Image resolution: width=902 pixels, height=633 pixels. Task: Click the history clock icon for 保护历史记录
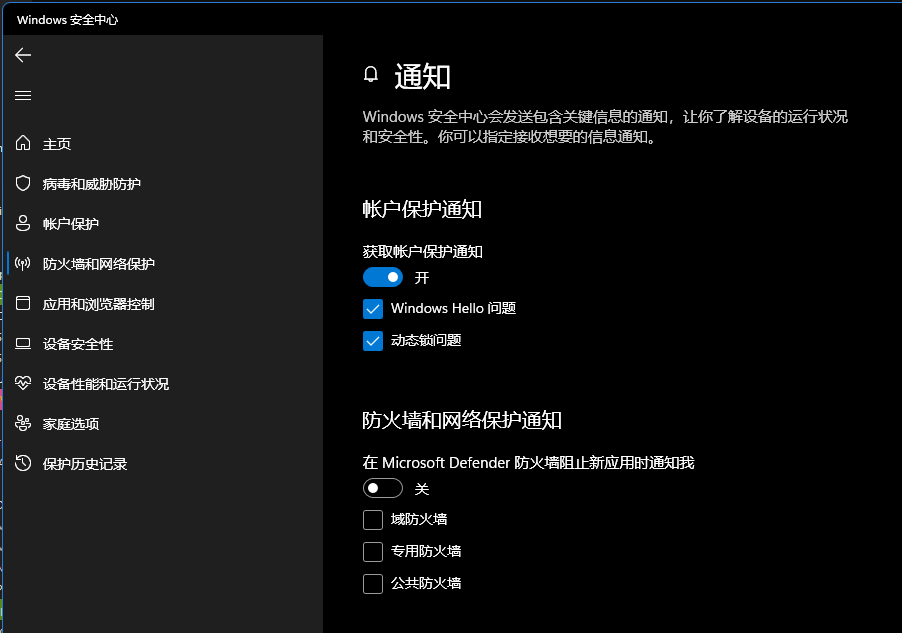(x=23, y=463)
